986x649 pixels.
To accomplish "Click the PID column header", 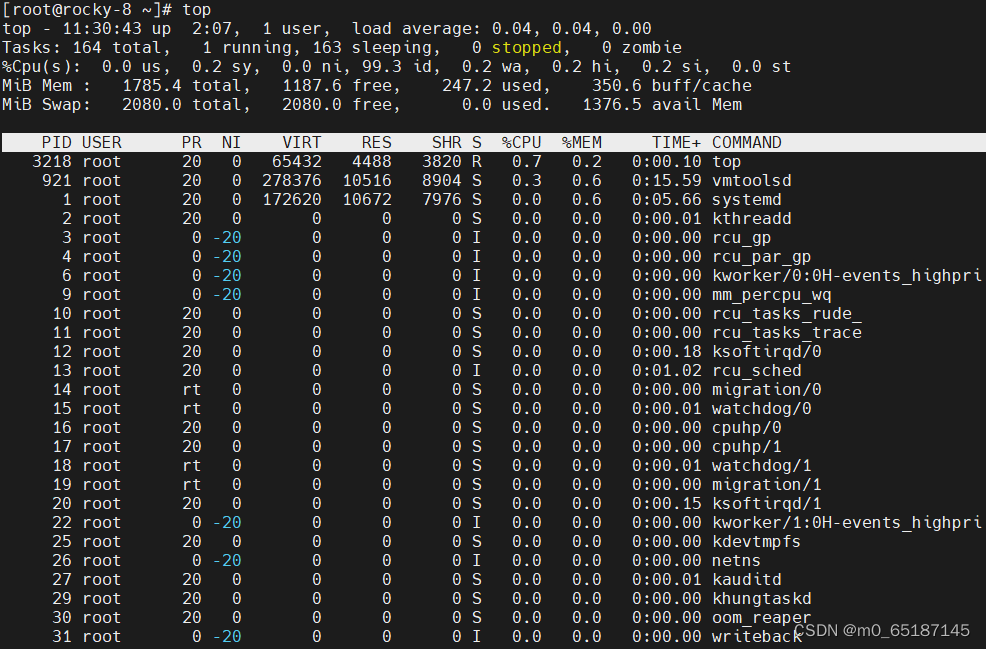I will click(57, 142).
